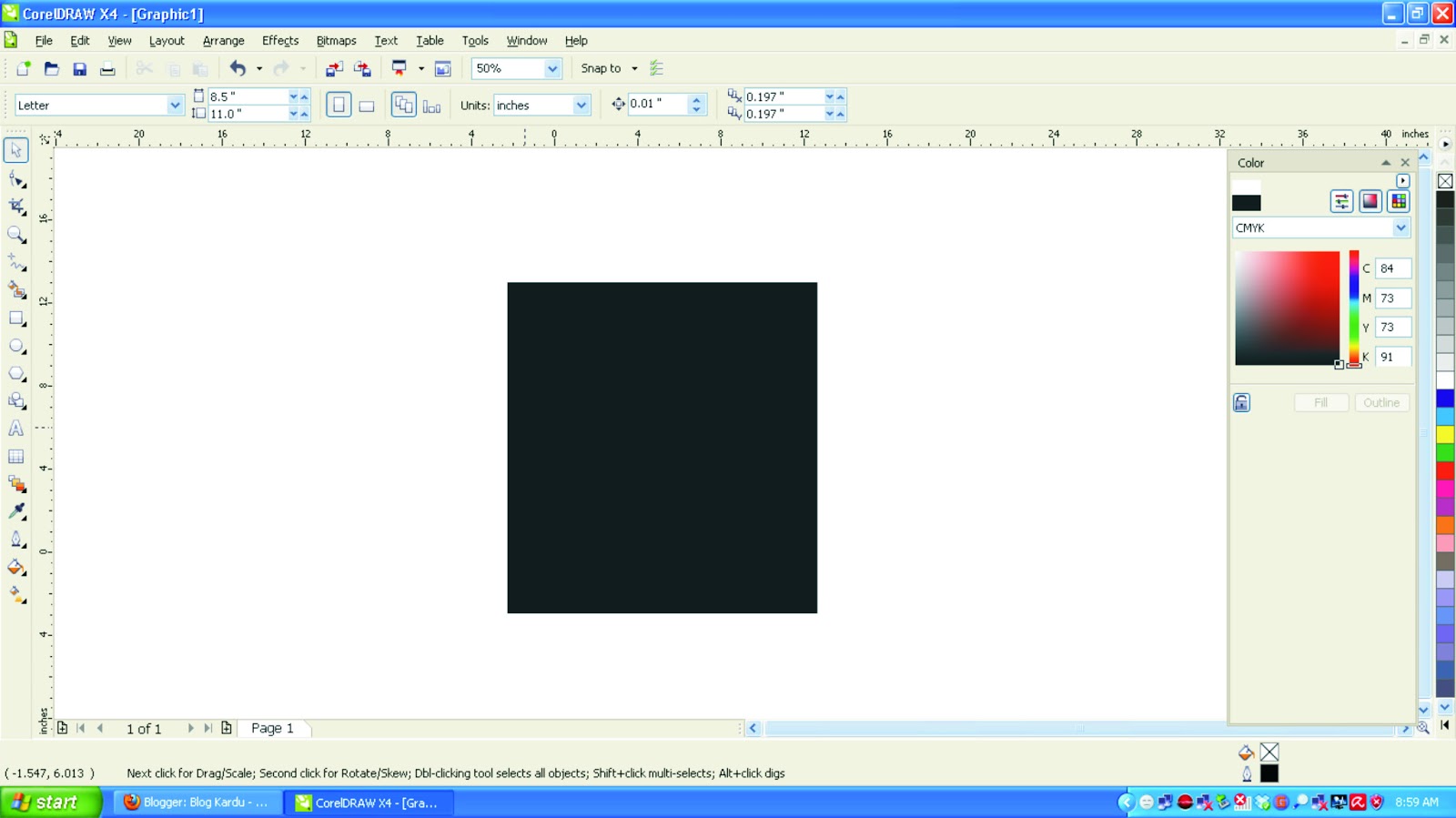Click the Import icon
Screen dimensions: 1456x818
pyautogui.click(x=334, y=68)
